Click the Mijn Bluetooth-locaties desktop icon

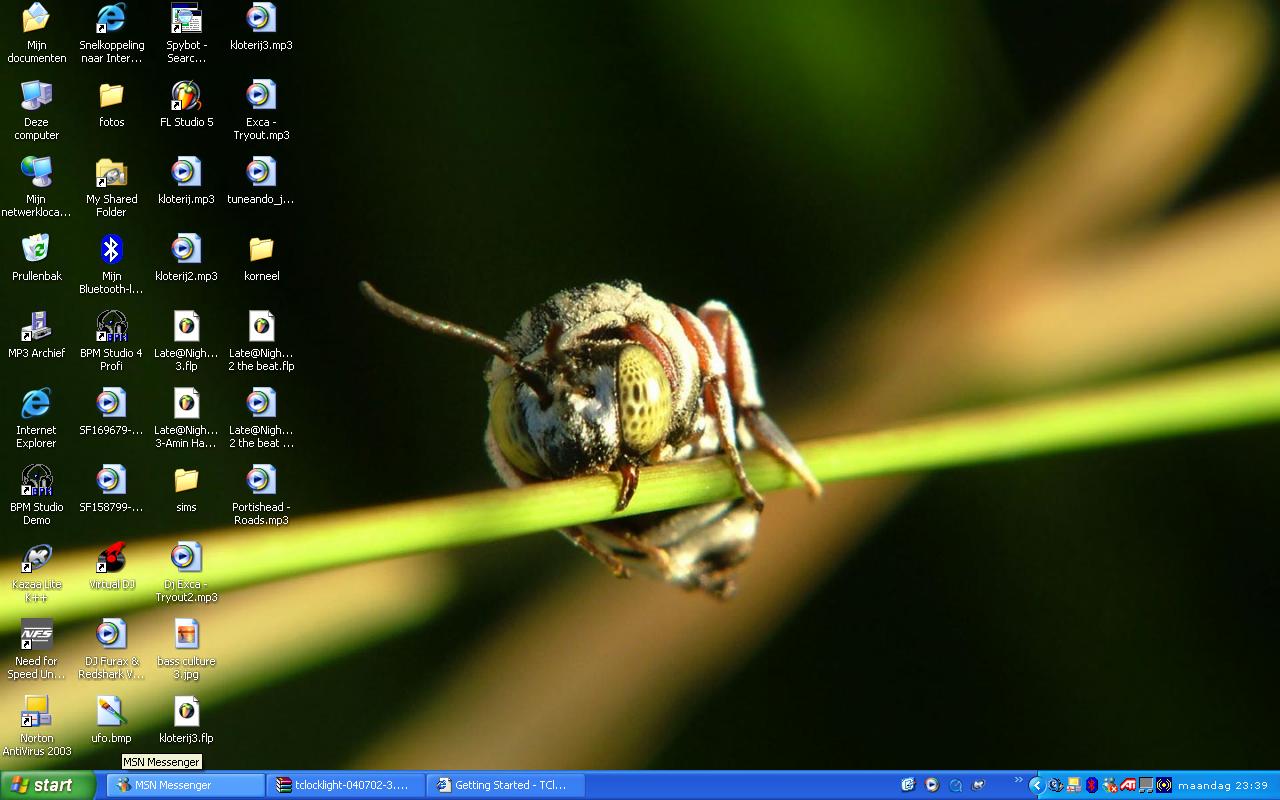[111, 251]
